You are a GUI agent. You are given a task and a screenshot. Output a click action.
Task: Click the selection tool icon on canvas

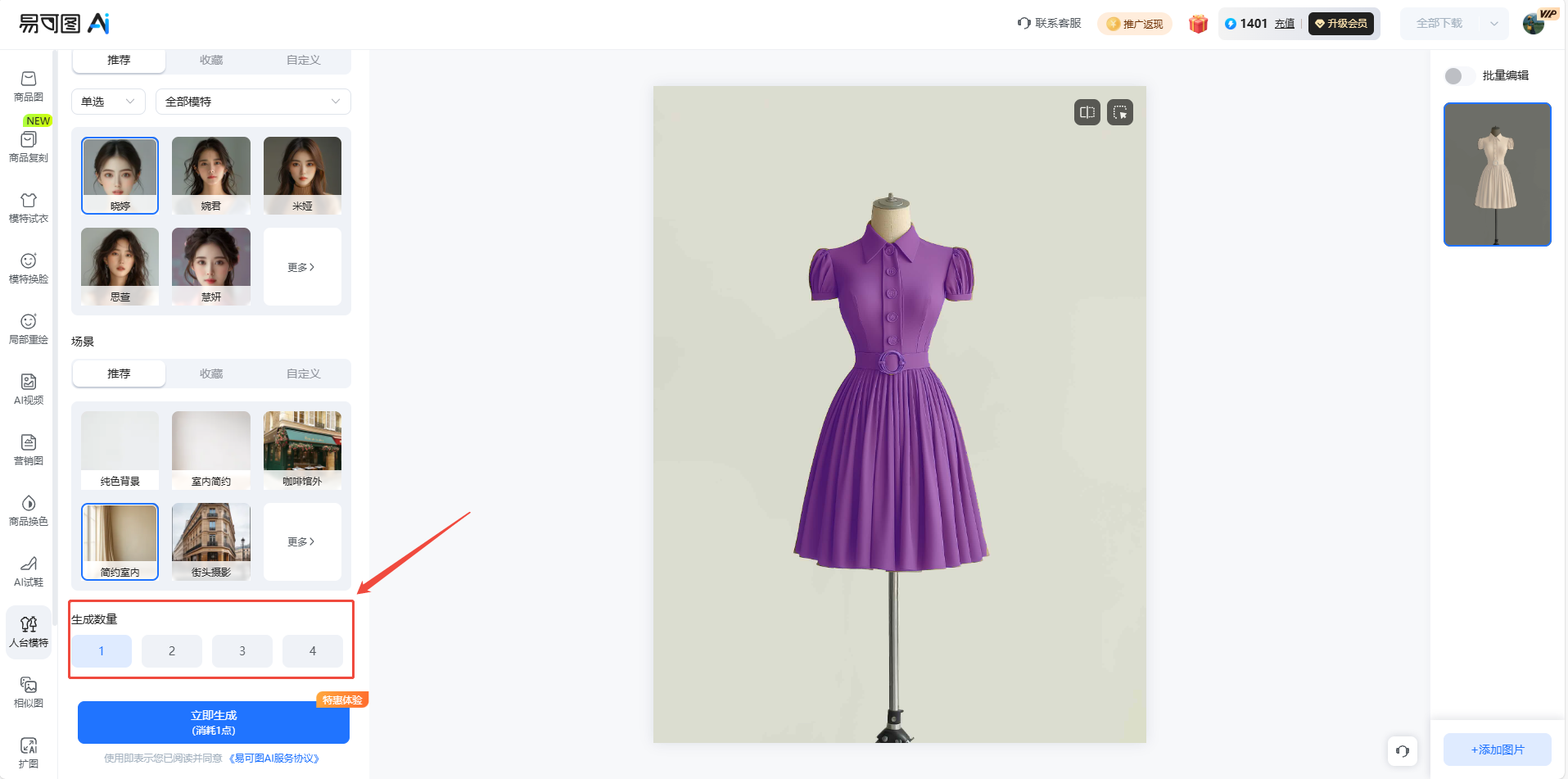[x=1120, y=112]
